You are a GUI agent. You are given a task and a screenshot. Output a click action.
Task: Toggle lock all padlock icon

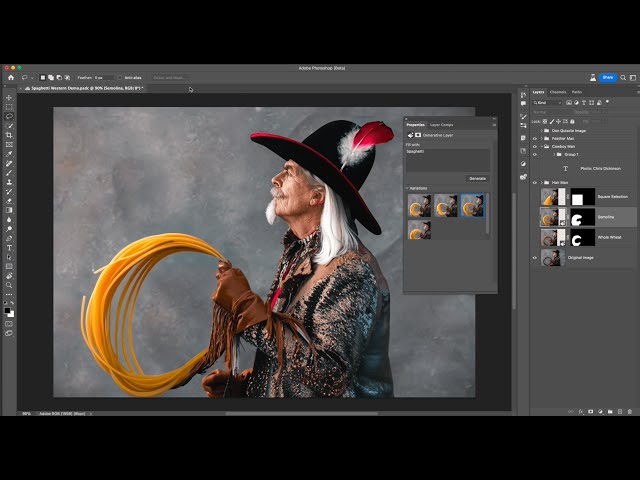(572, 122)
